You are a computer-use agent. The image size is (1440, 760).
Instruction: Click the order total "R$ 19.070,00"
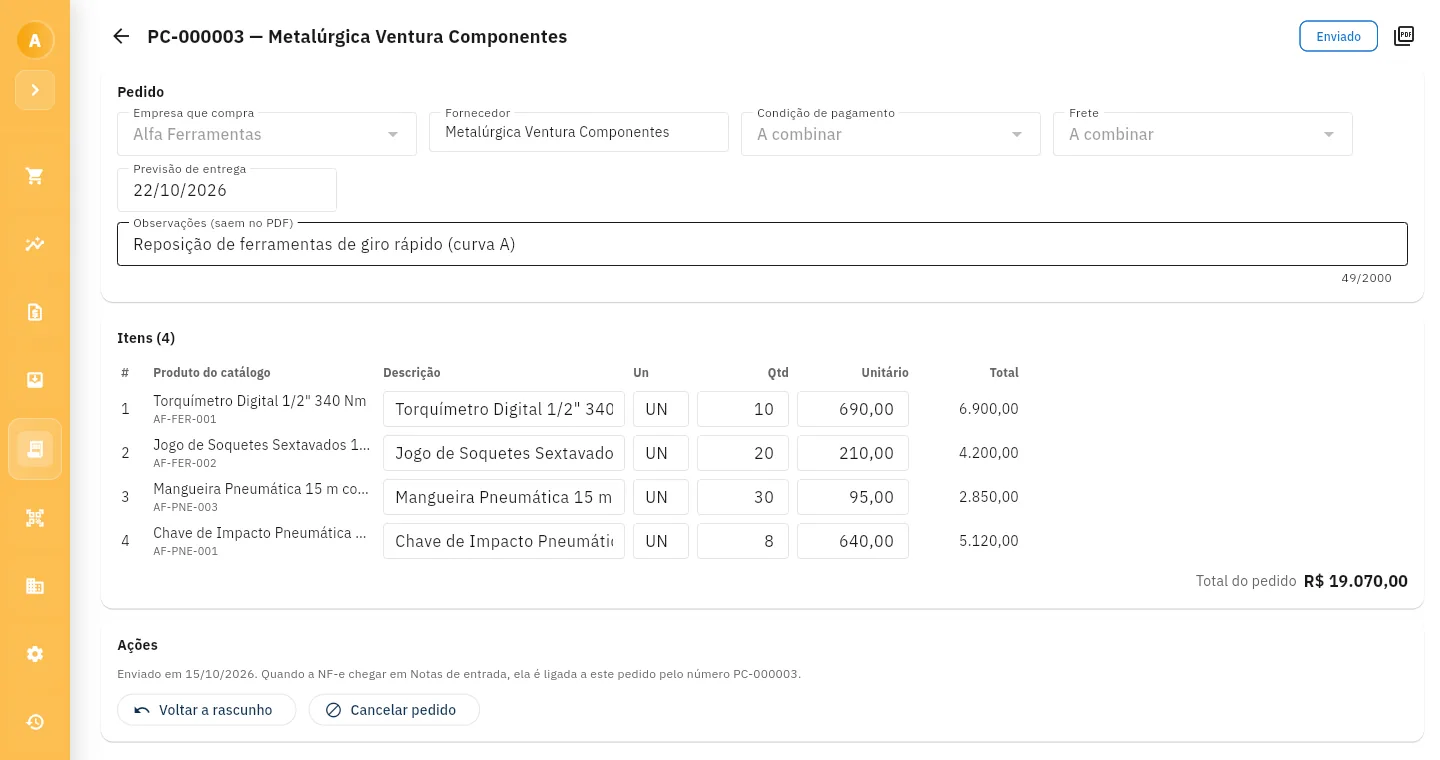pyautogui.click(x=1356, y=581)
